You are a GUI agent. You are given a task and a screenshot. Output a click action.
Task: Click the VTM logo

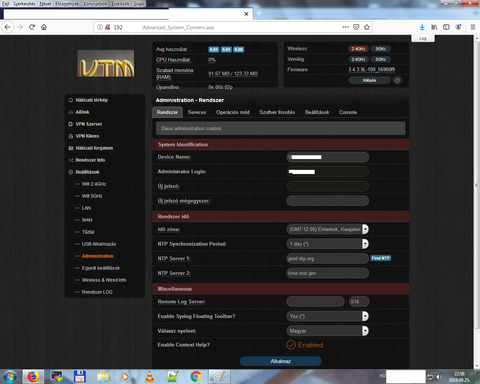tap(106, 63)
